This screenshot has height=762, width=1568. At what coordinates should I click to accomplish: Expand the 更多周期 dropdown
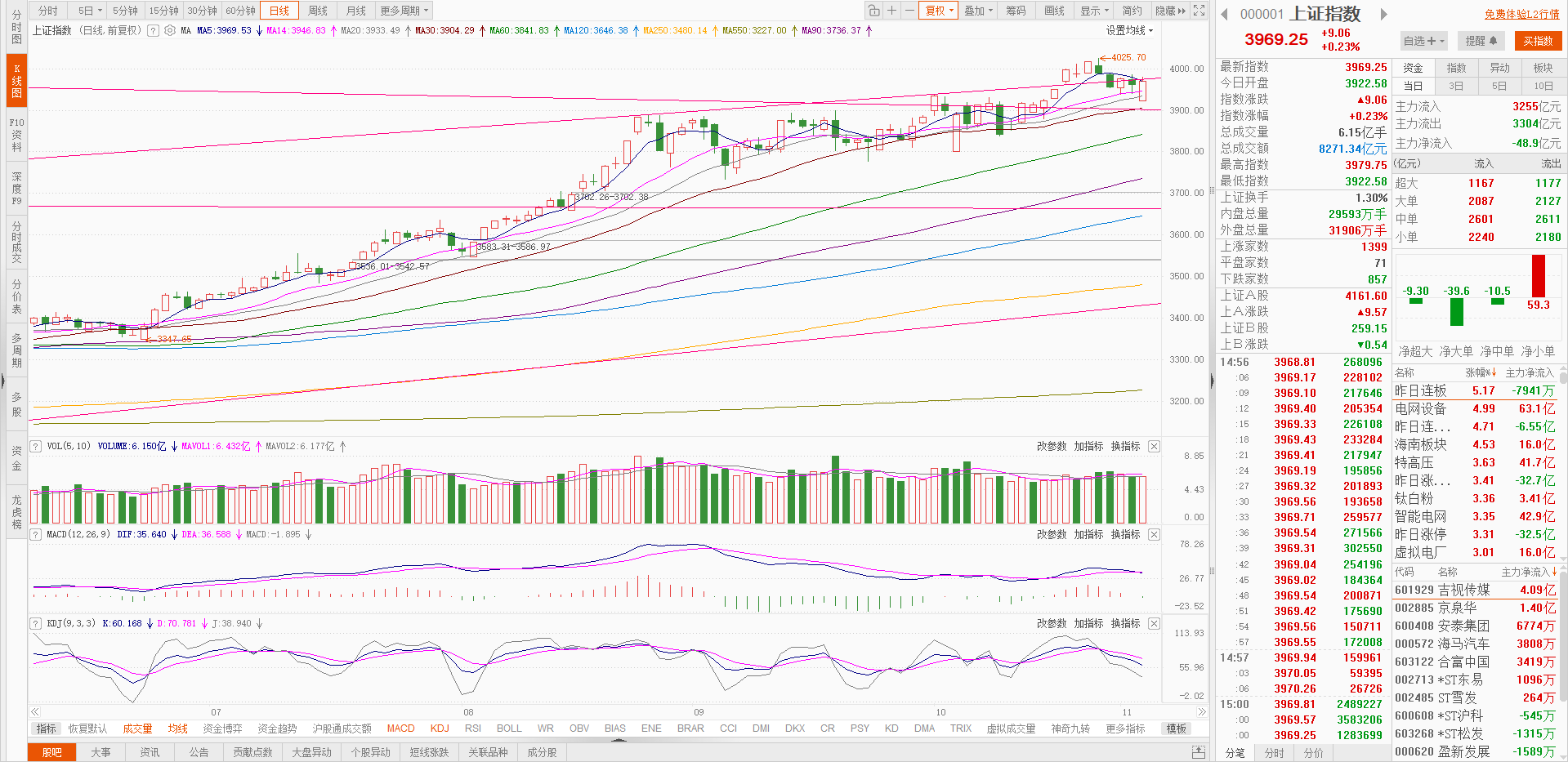pyautogui.click(x=404, y=11)
